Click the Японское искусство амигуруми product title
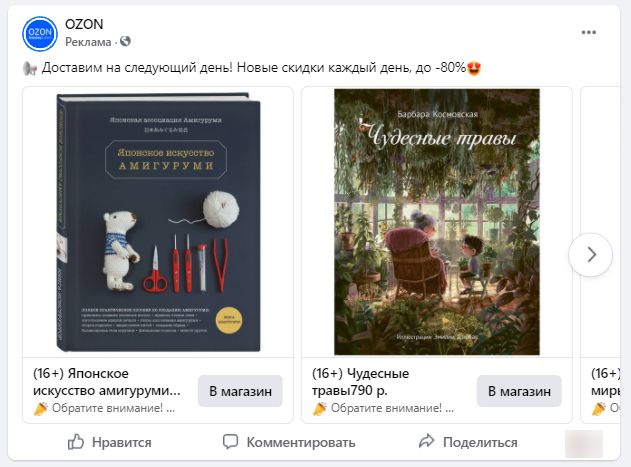This screenshot has height=467, width=631. [107, 382]
